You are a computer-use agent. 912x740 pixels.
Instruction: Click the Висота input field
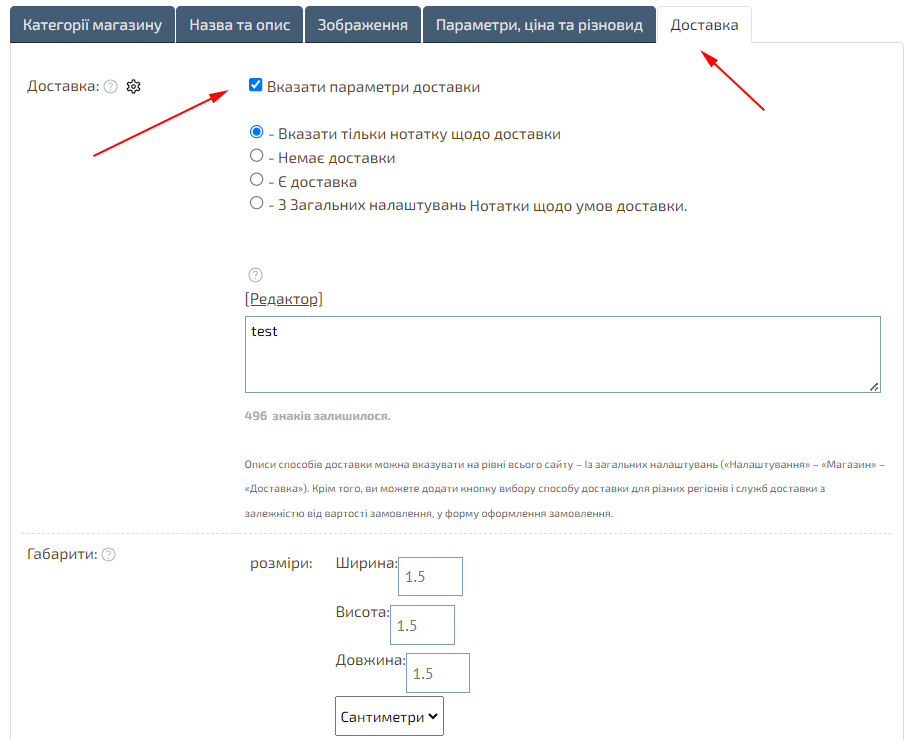click(x=423, y=625)
